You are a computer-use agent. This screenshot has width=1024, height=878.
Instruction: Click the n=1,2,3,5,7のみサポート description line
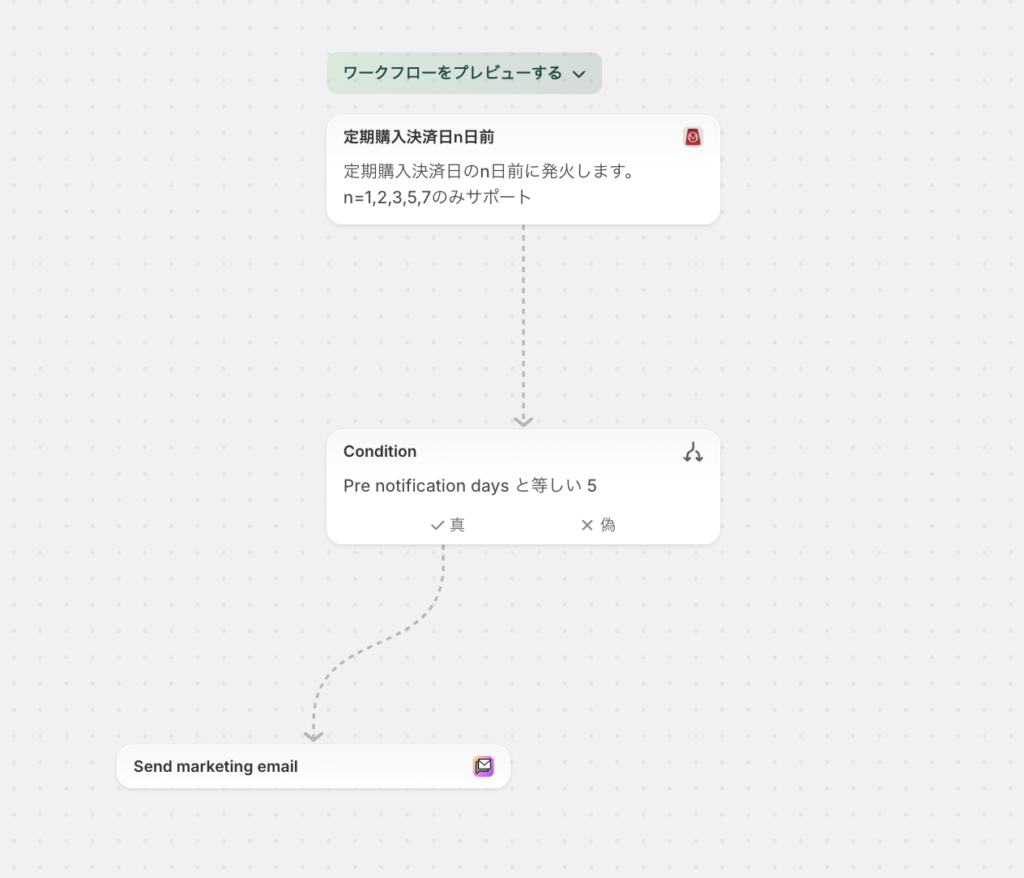(x=437, y=197)
